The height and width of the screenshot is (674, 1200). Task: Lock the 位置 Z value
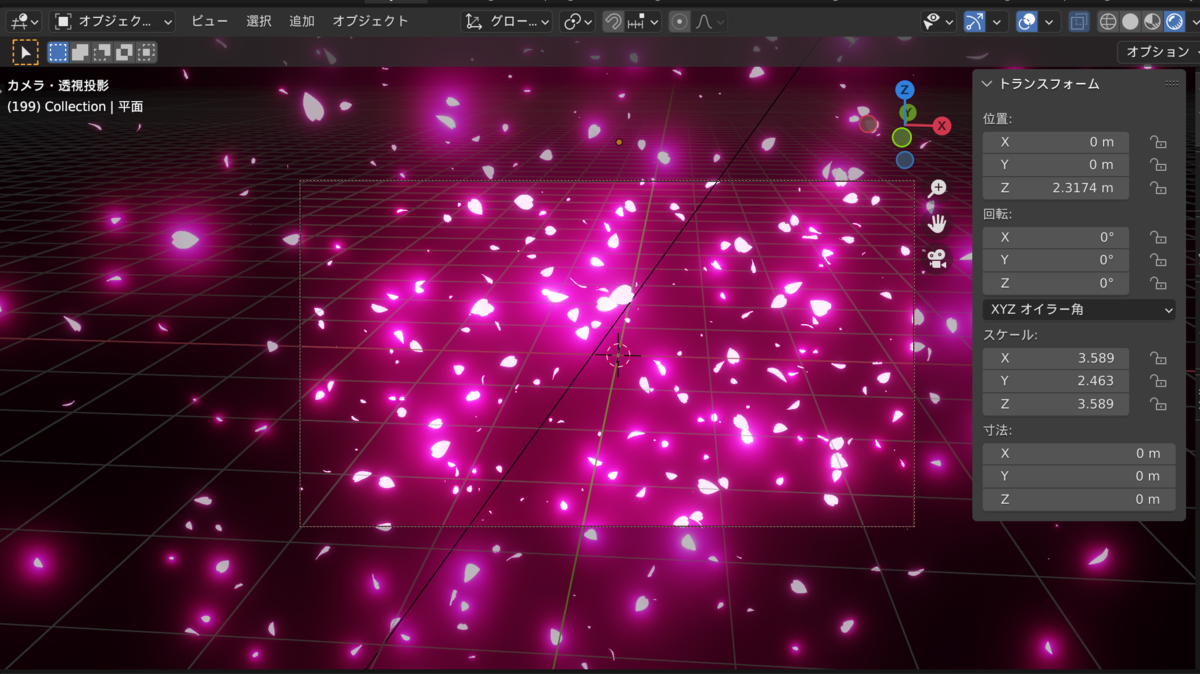coord(1158,188)
